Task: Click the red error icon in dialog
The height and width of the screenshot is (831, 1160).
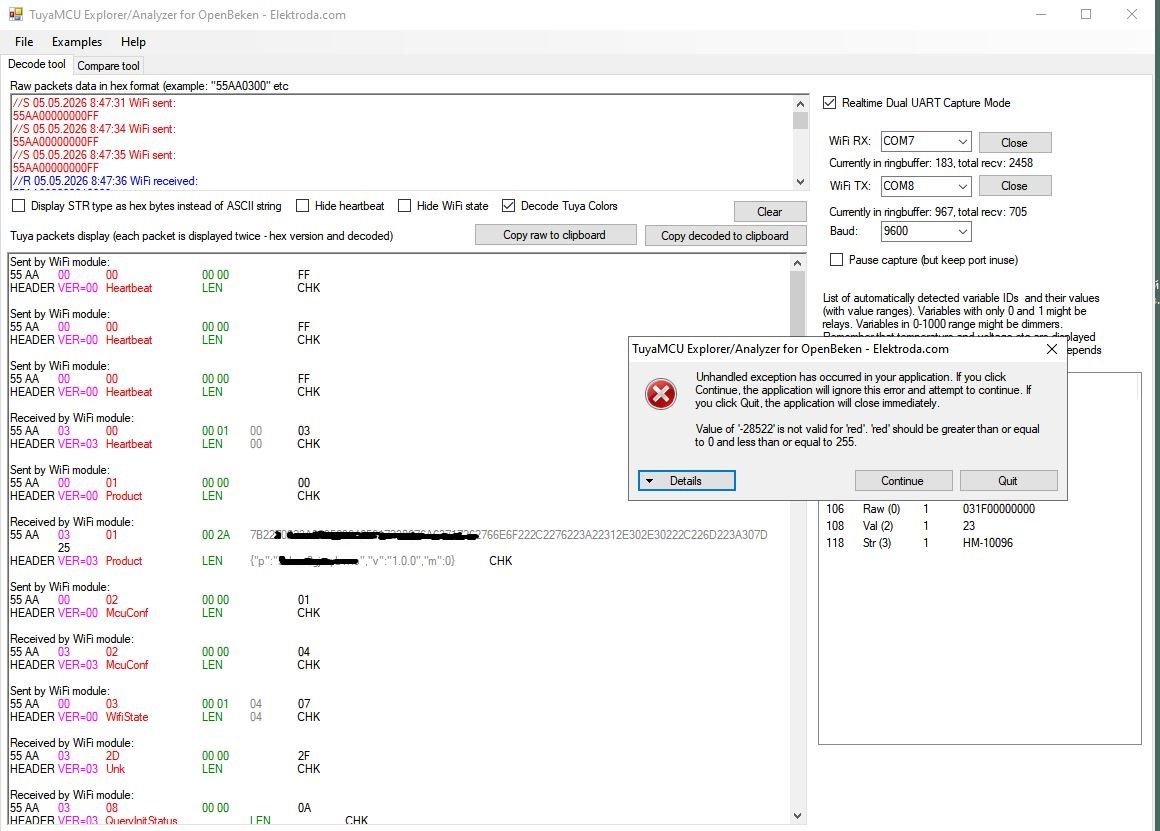Action: click(661, 394)
